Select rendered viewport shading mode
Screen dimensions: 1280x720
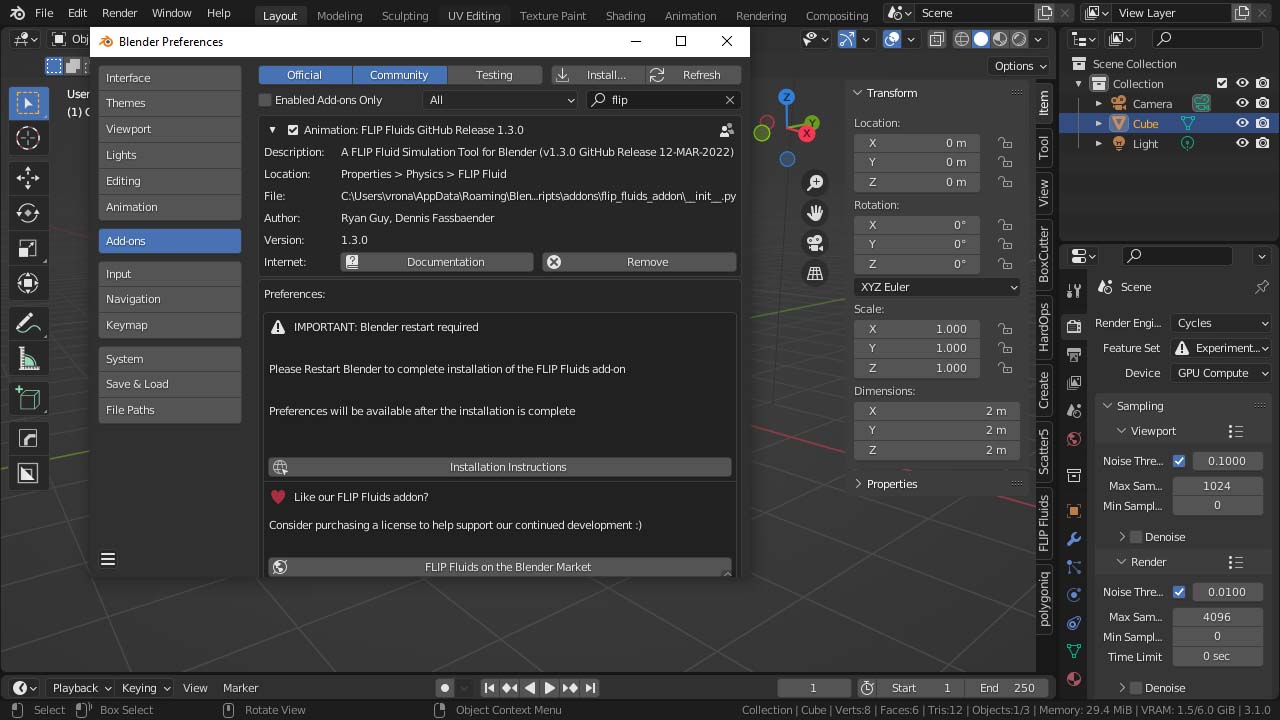coord(1019,39)
